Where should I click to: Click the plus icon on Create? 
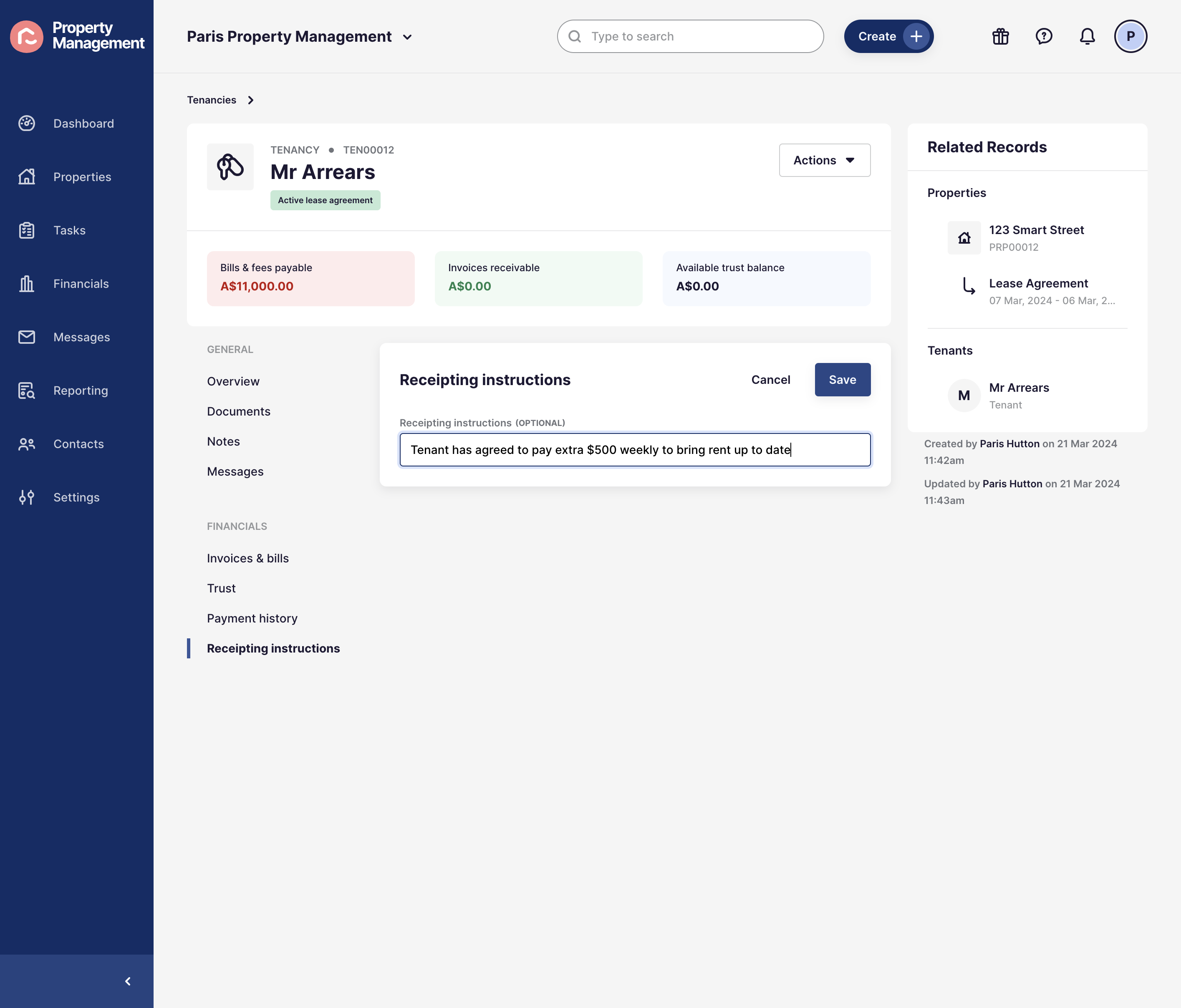[x=916, y=36]
